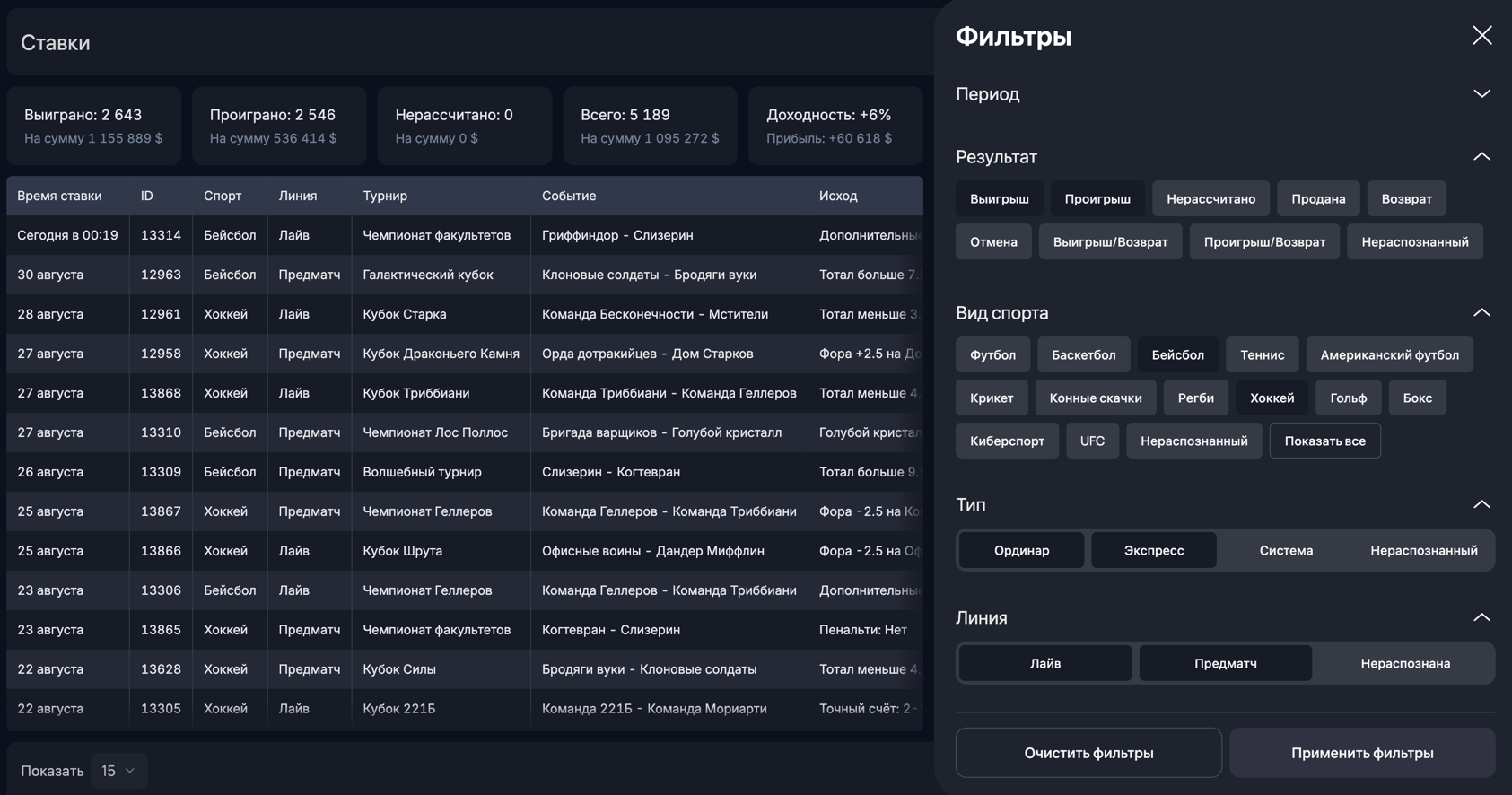
Task: Collapse the Линия filter section
Action: (x=1481, y=618)
